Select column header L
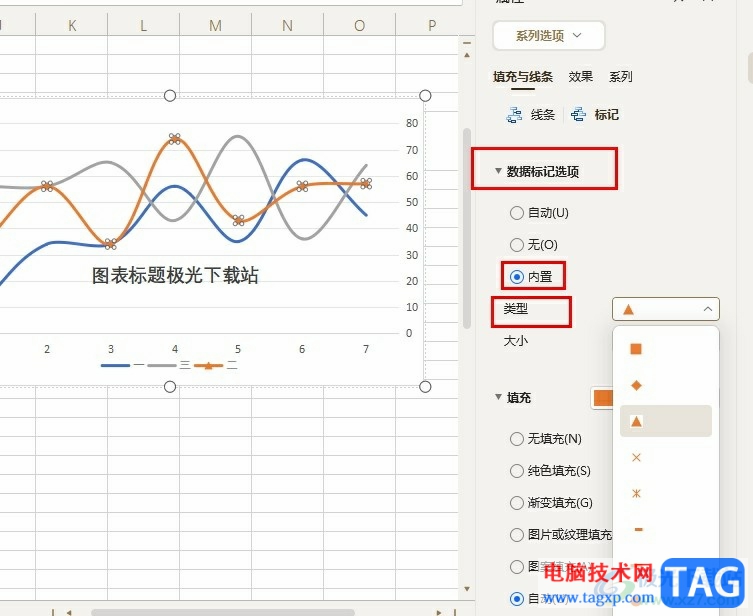This screenshot has width=753, height=616. point(144,25)
